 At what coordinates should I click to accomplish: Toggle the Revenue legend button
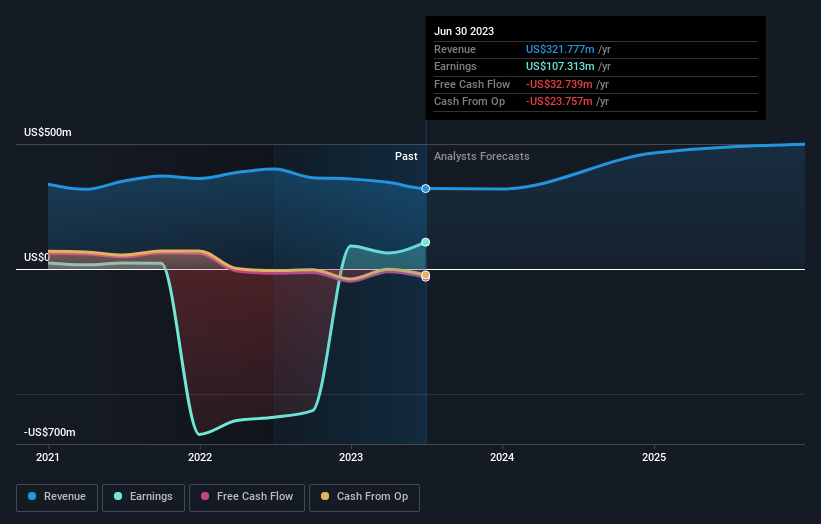57,497
